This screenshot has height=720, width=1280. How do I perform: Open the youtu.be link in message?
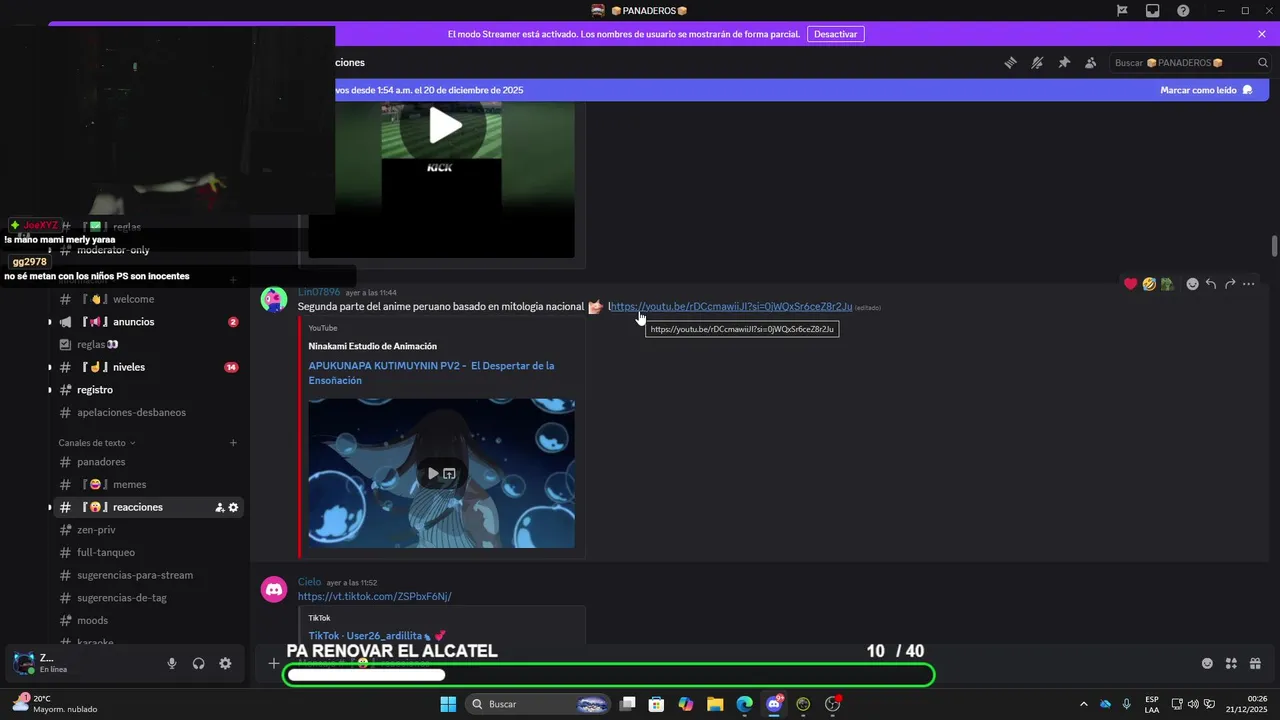[x=731, y=307]
